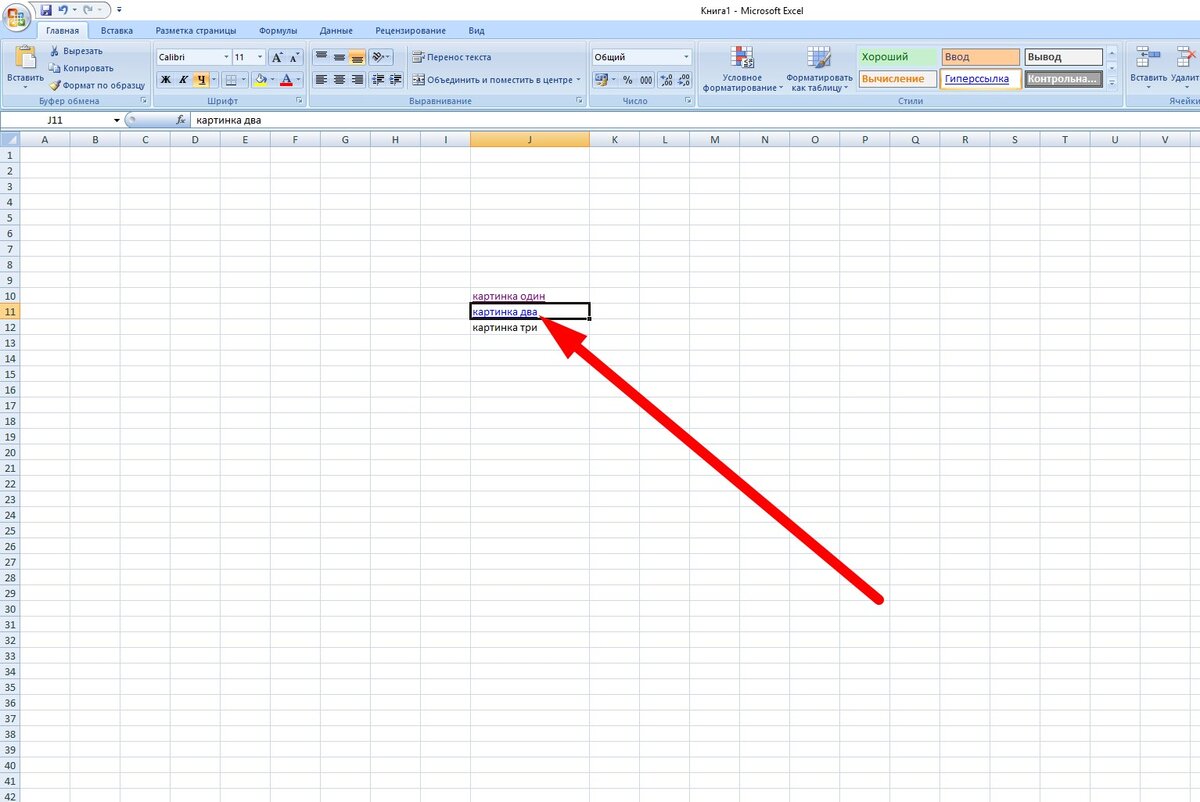Save the workbook via quick access toolbar
1200x802 pixels.
pos(45,10)
